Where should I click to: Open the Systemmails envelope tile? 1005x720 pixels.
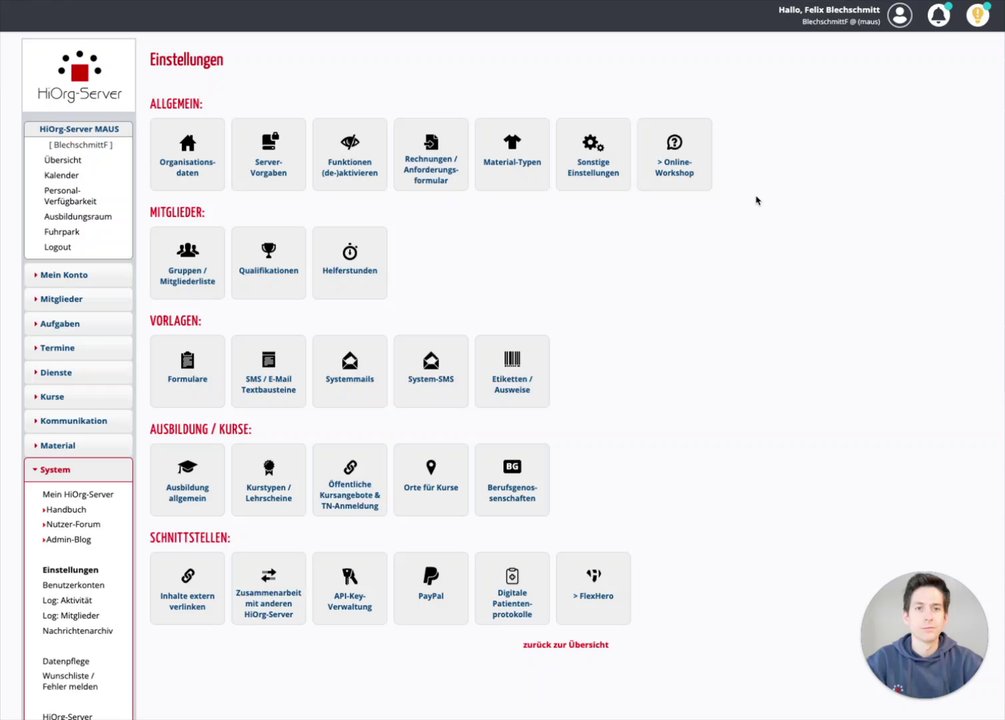coord(350,371)
